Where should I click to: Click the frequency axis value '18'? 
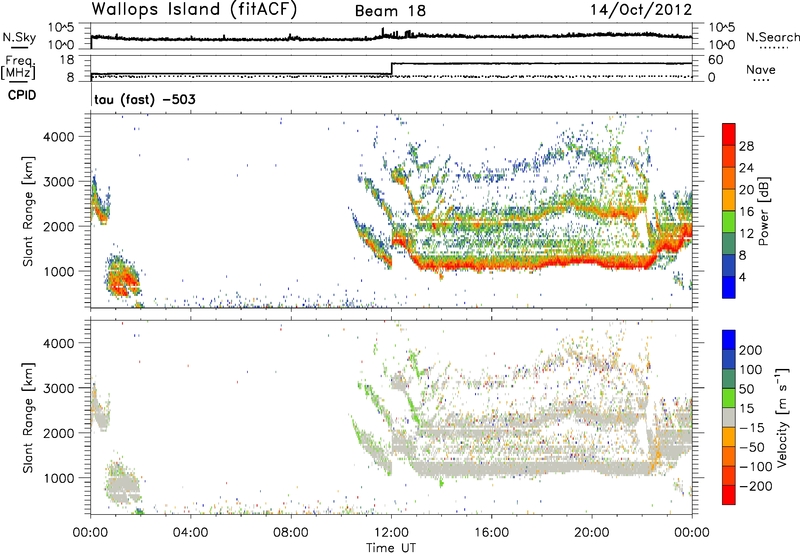[x=67, y=60]
